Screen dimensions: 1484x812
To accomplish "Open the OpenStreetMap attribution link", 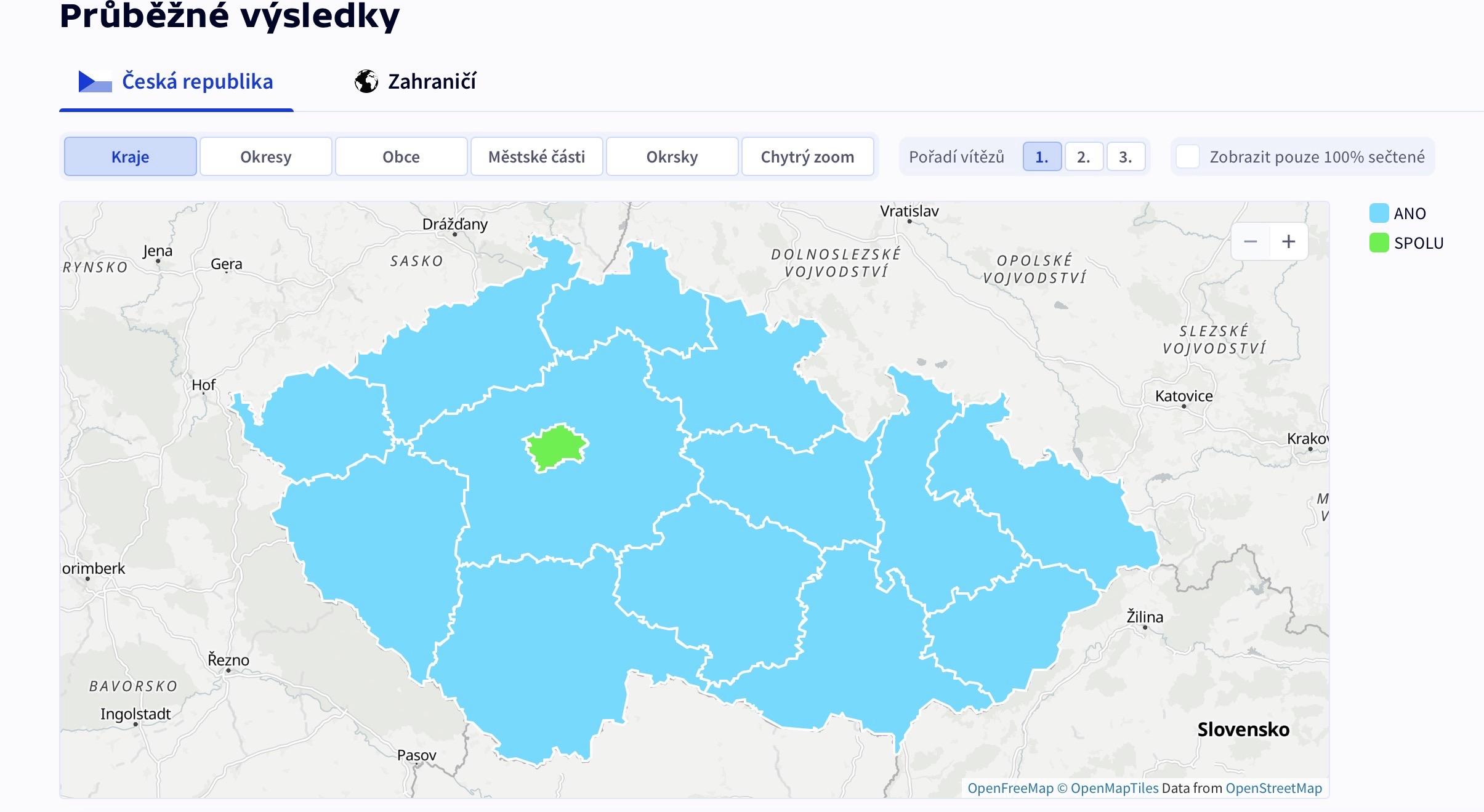I will click(x=1273, y=788).
